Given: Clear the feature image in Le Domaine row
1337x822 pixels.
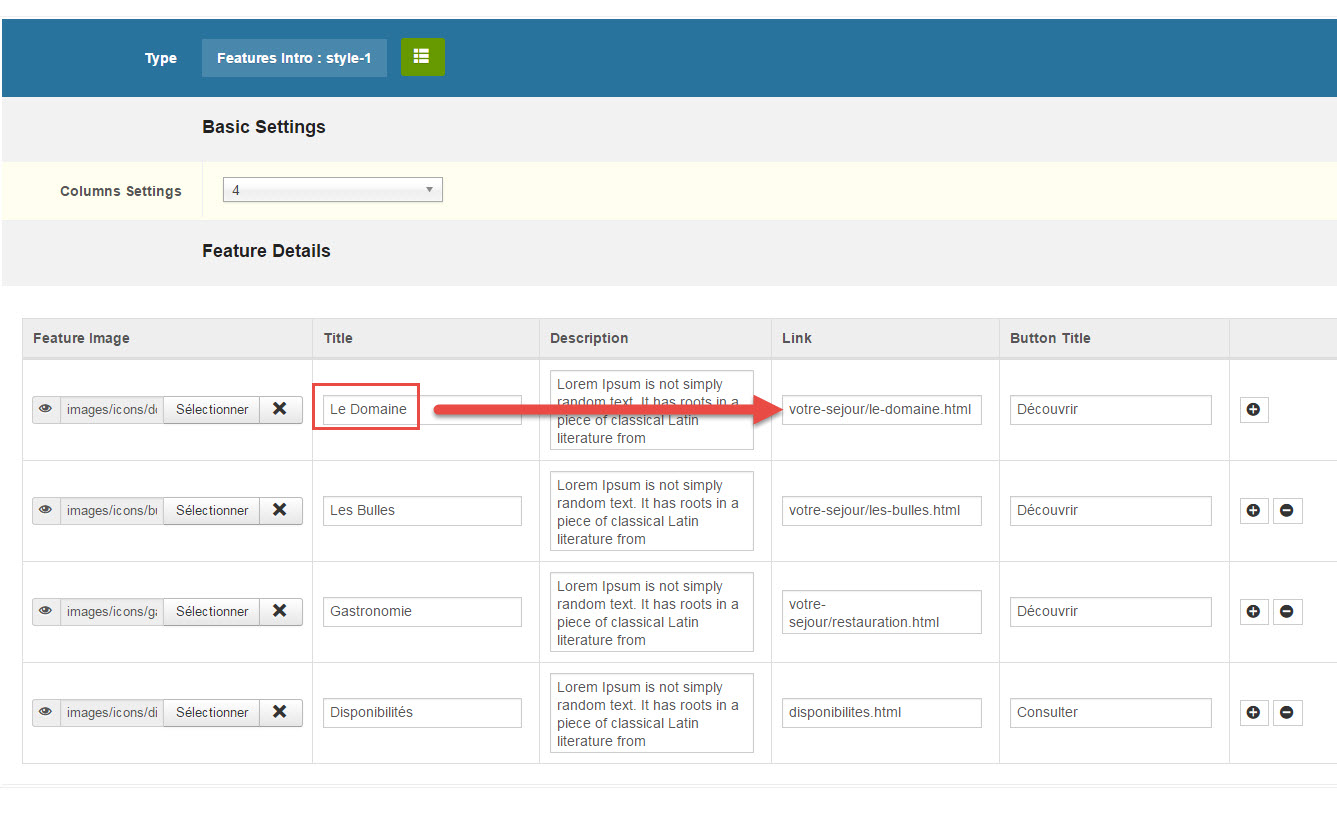Looking at the screenshot, I should (280, 409).
